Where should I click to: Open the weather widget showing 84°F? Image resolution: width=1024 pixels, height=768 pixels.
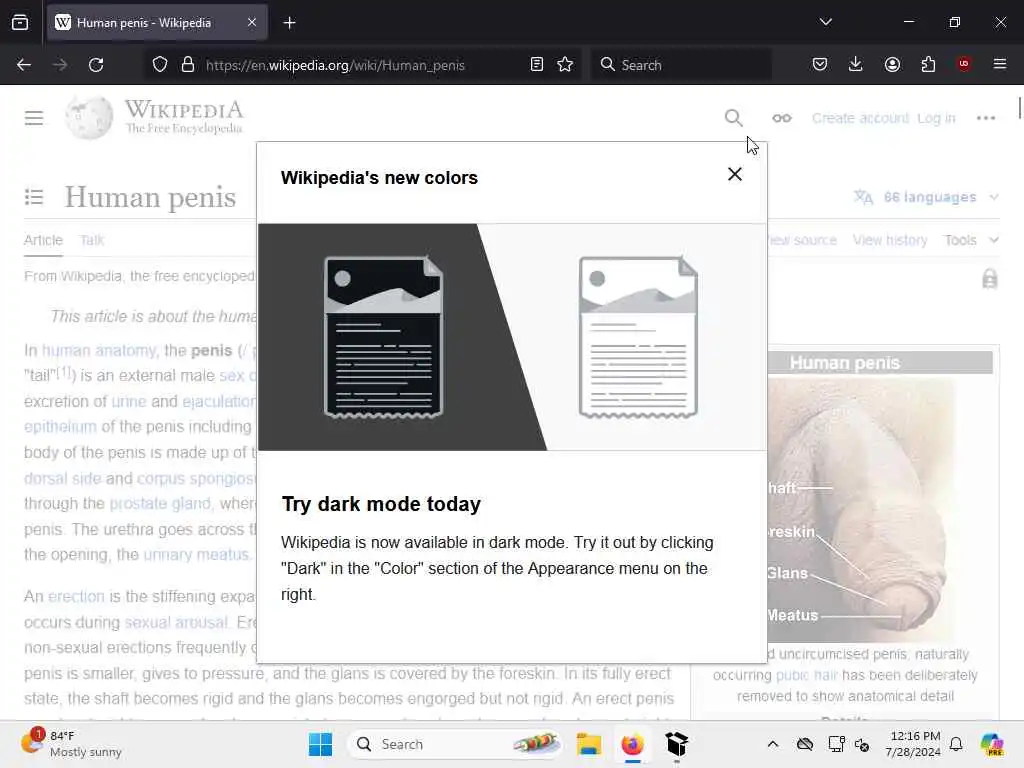click(x=72, y=744)
